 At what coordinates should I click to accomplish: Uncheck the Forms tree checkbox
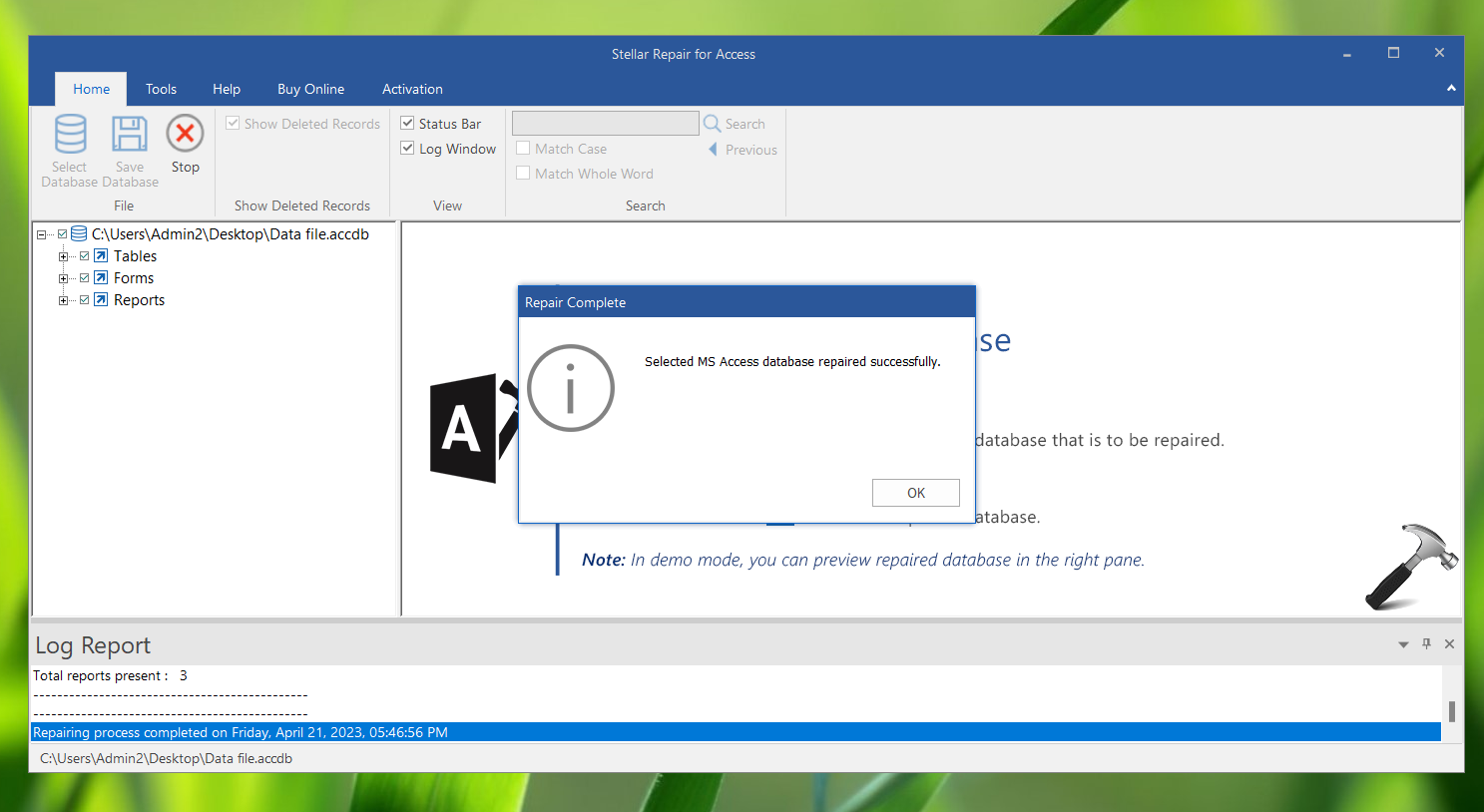85,278
